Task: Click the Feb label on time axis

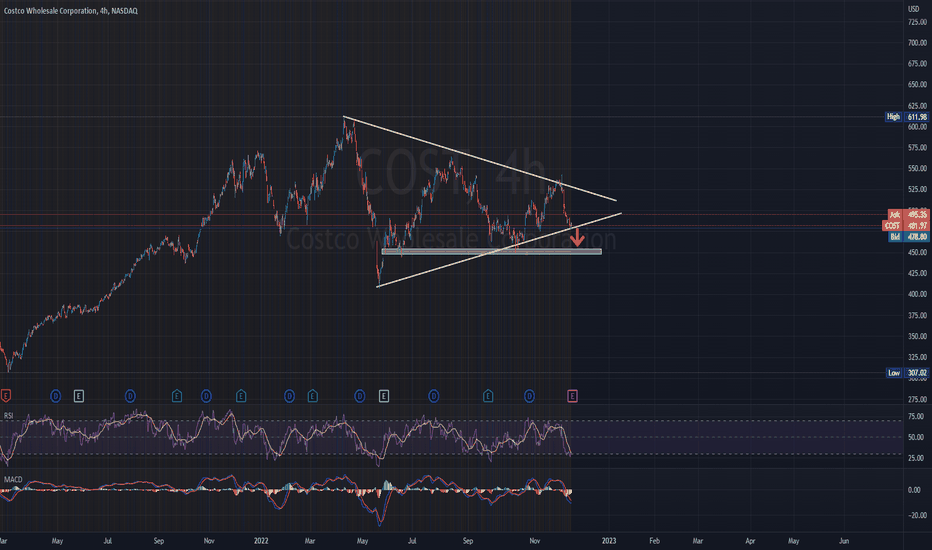Action: coord(654,541)
